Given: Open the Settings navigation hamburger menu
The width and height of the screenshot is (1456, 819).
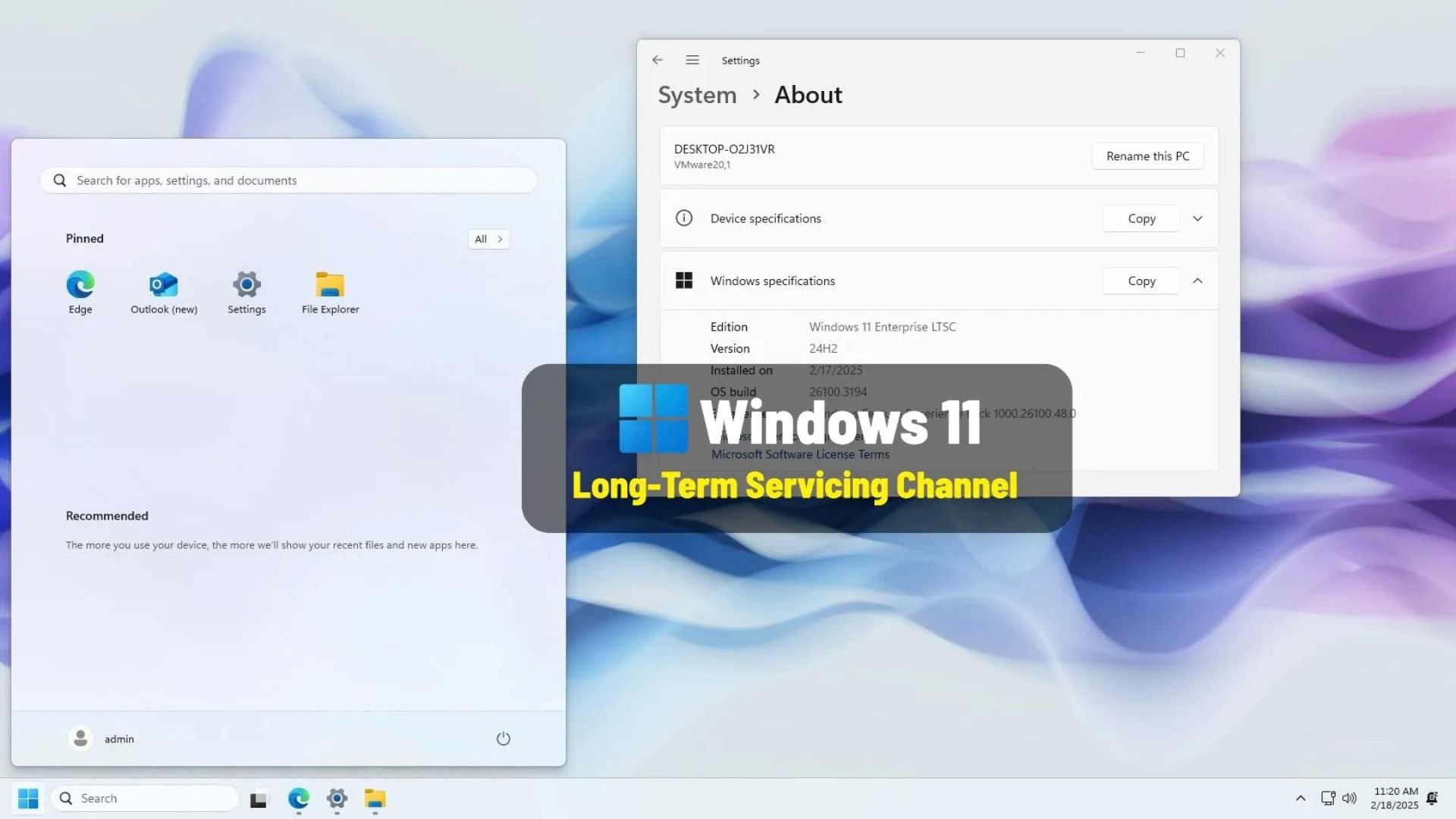Looking at the screenshot, I should (692, 60).
